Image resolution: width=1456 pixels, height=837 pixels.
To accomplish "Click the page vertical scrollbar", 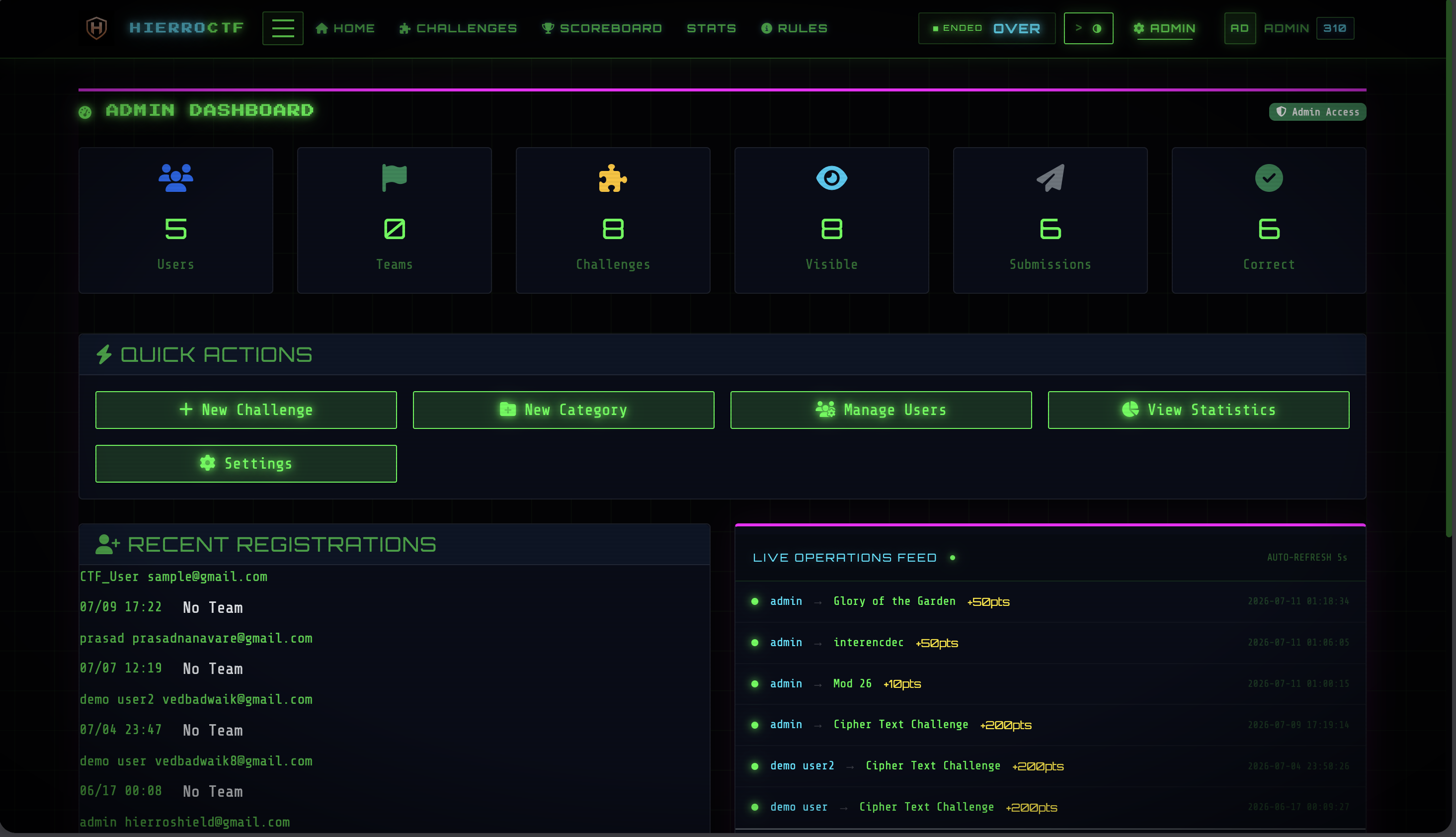I will (x=1450, y=268).
